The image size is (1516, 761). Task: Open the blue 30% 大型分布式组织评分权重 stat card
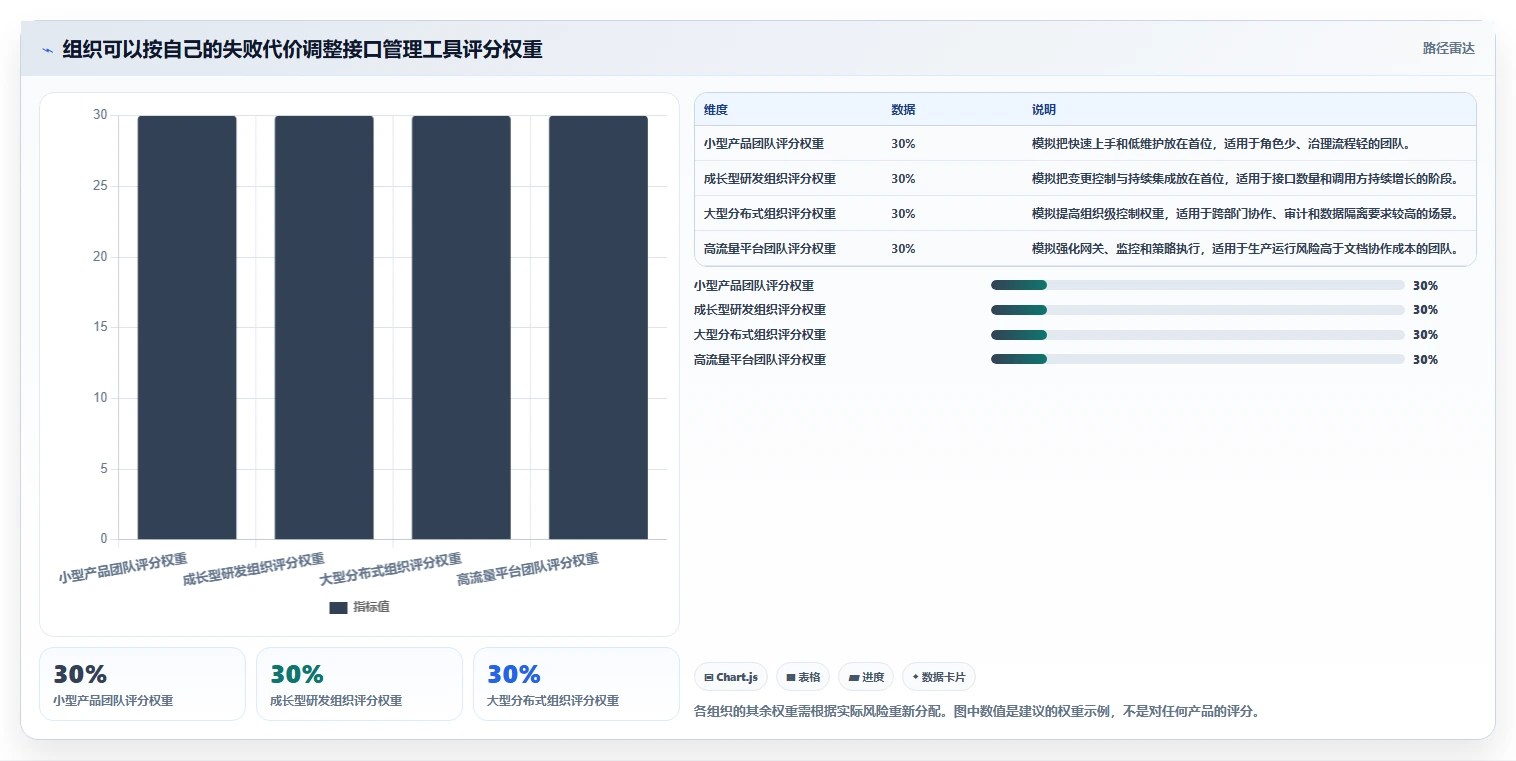click(576, 684)
